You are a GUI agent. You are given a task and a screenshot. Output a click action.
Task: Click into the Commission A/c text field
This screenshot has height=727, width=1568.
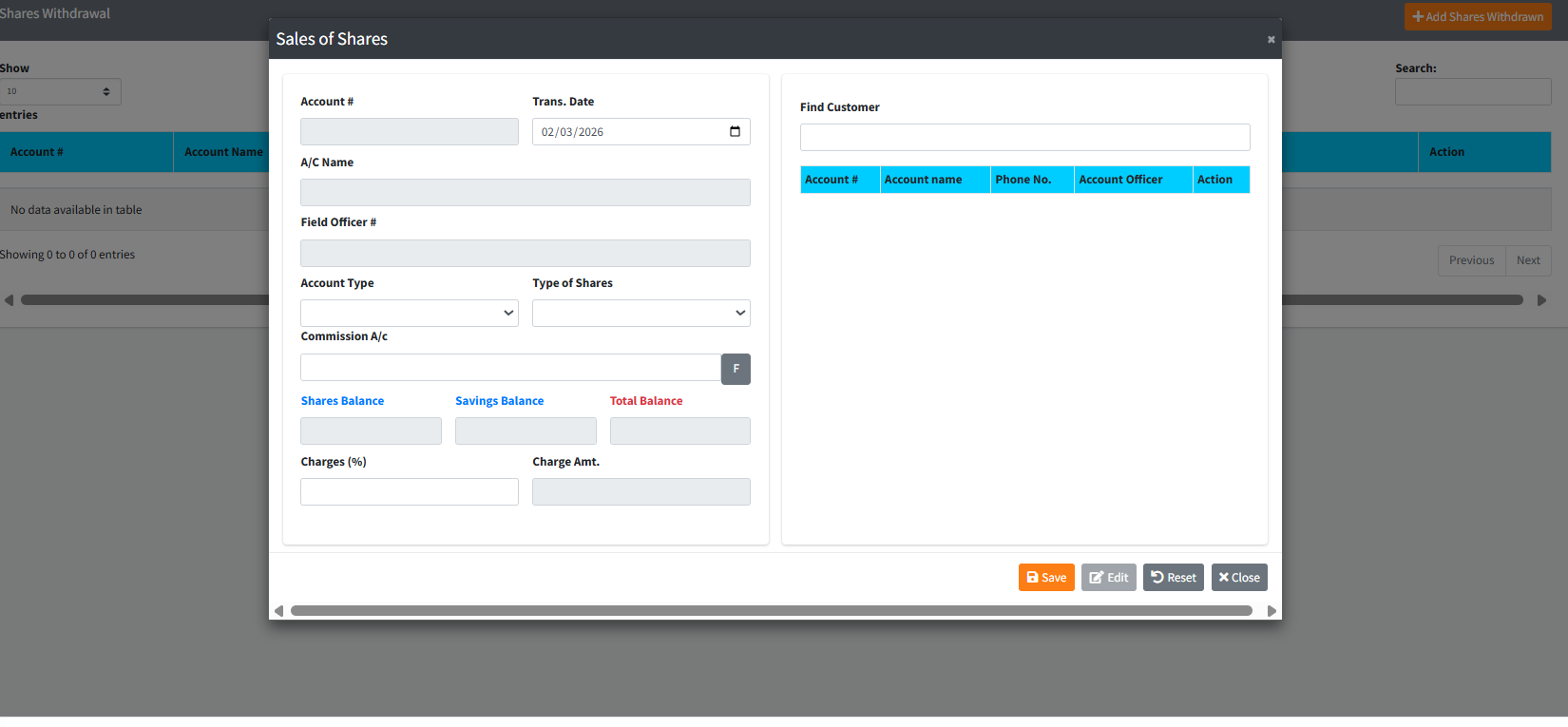click(510, 368)
